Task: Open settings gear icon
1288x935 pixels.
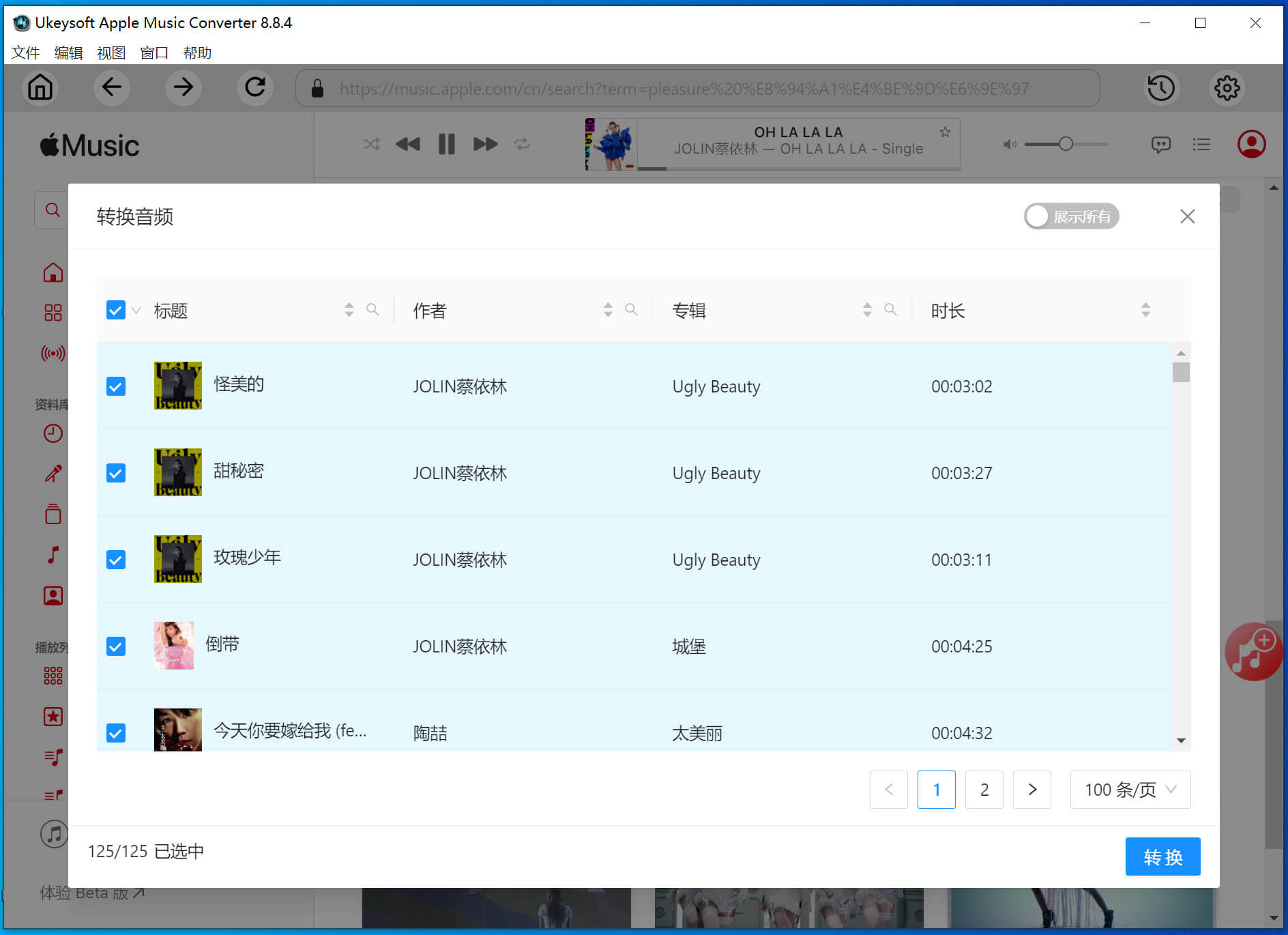Action: pos(1227,88)
